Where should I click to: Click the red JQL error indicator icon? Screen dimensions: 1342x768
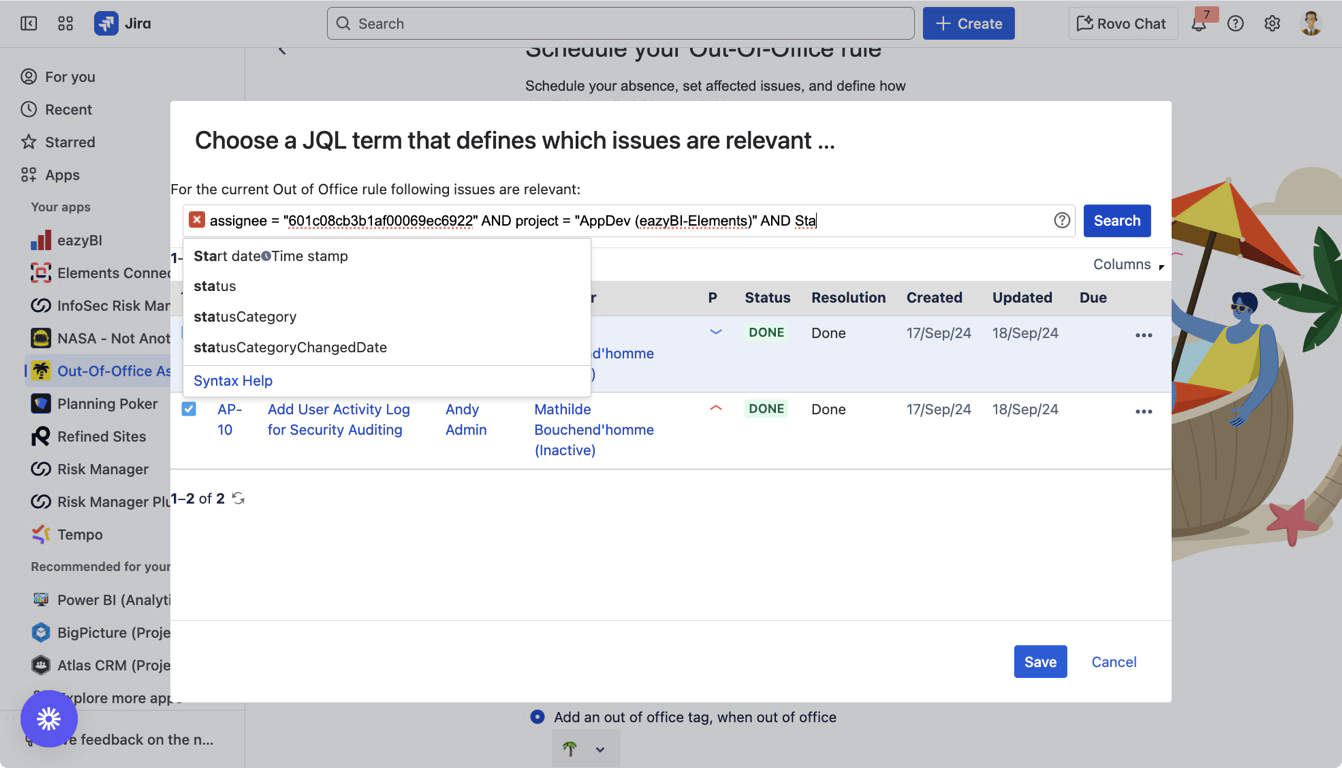point(197,221)
